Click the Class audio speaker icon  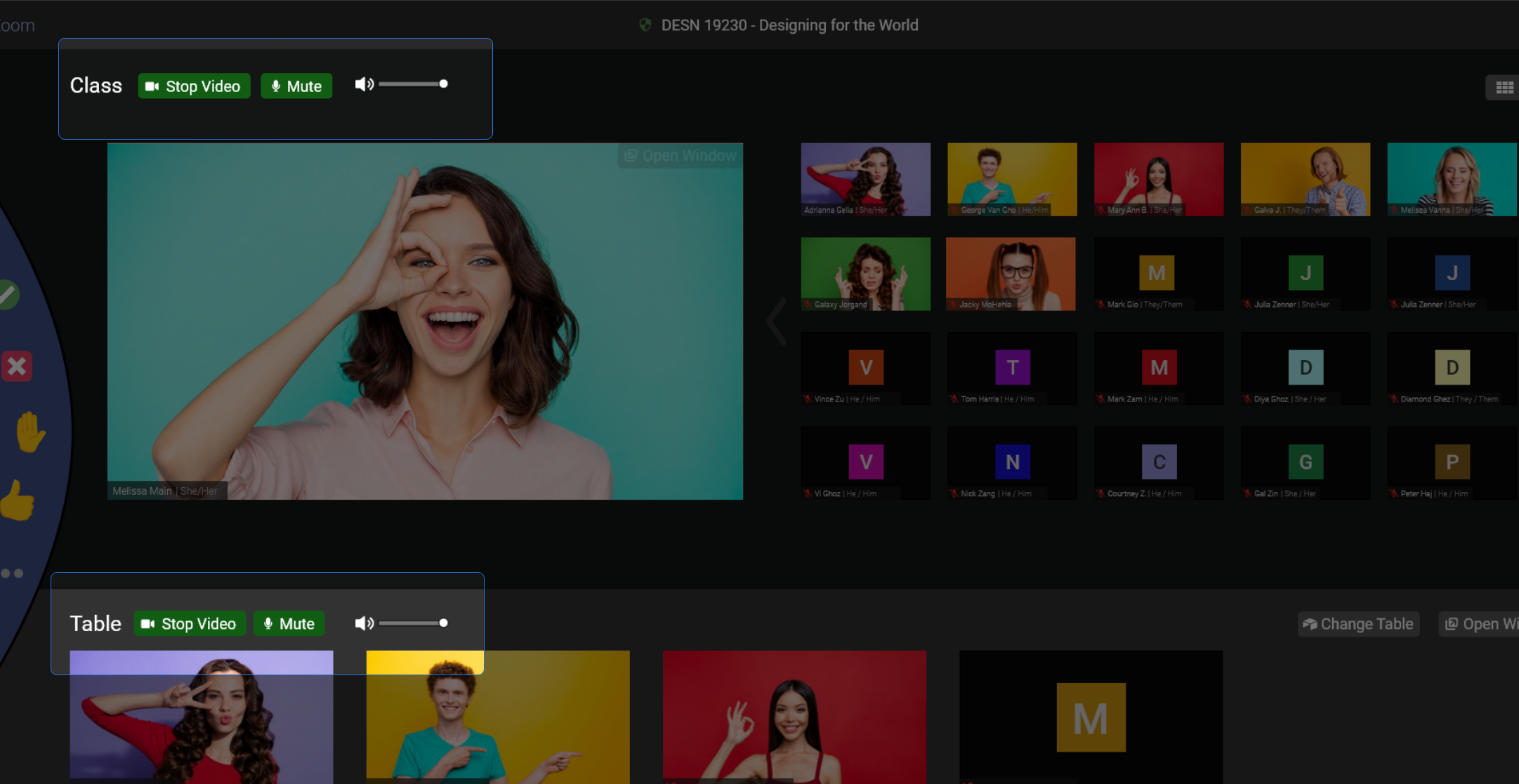[364, 84]
